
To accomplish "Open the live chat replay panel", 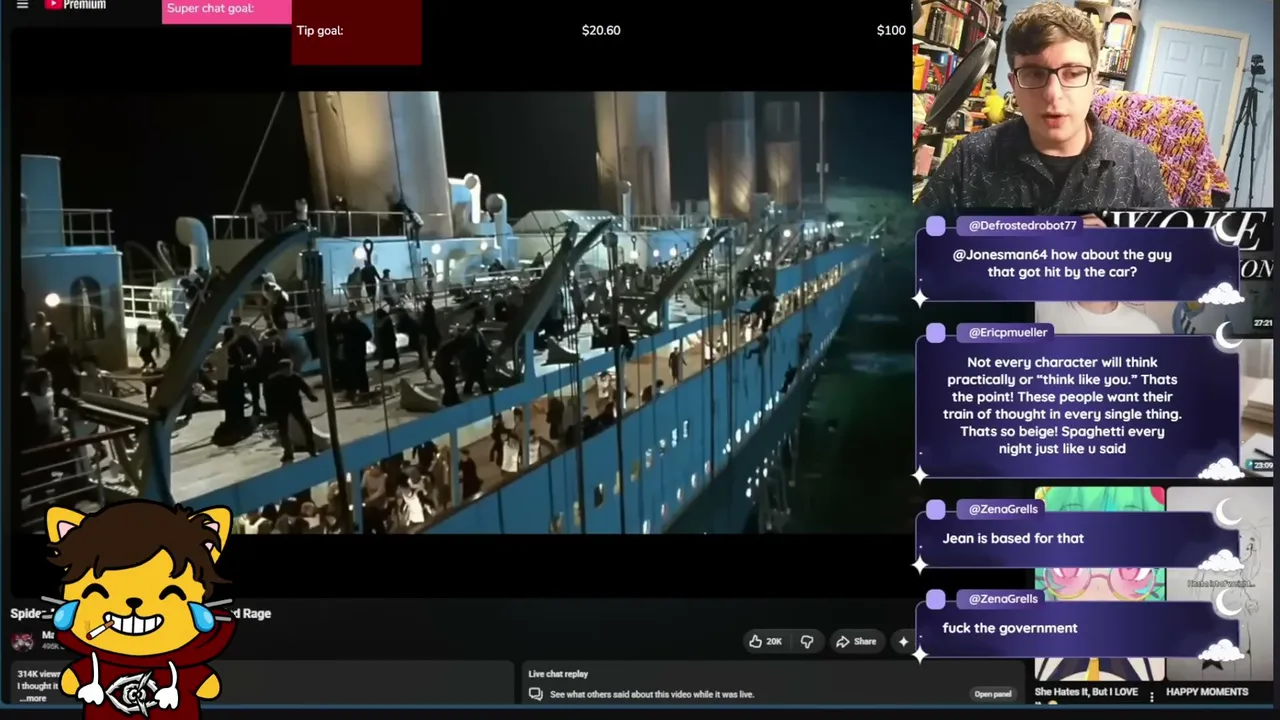I will tap(993, 694).
